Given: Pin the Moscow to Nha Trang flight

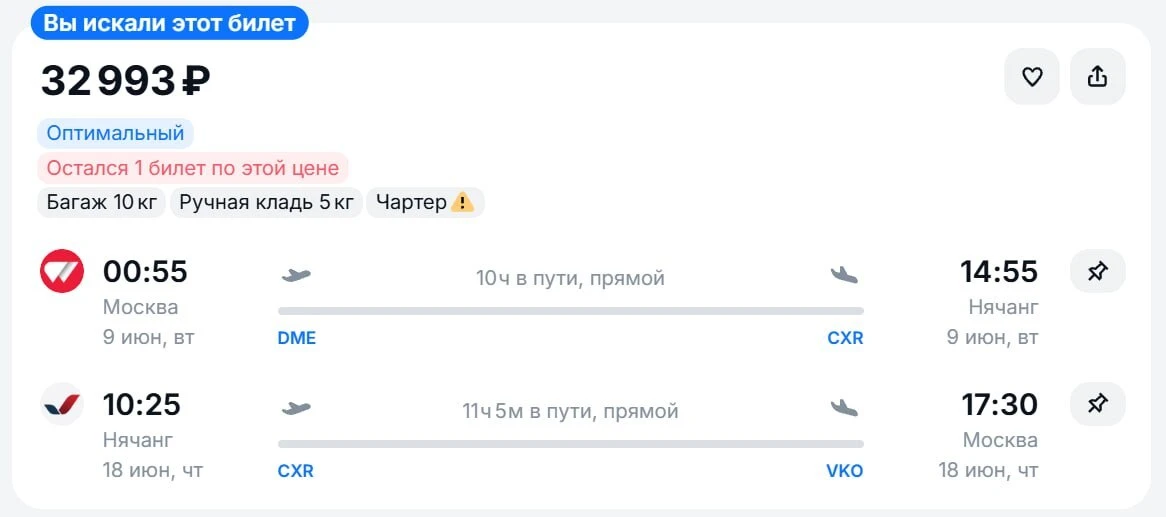Looking at the screenshot, I should (x=1098, y=272).
